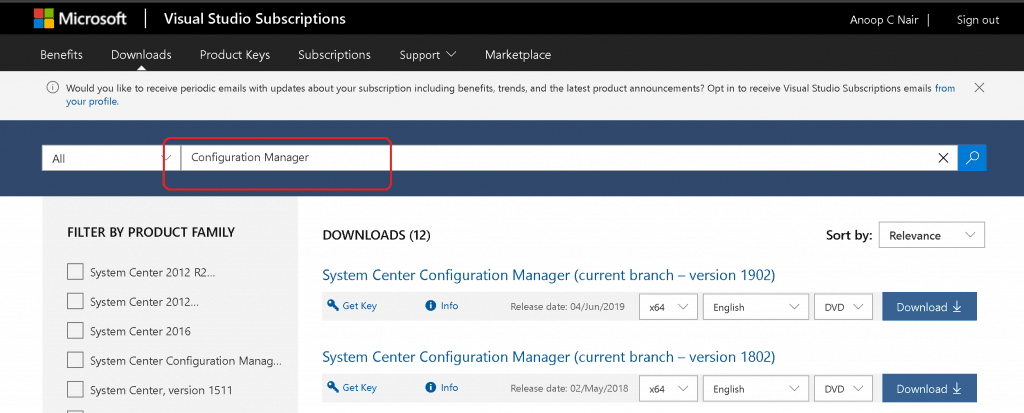The height and width of the screenshot is (413, 1024).
Task: Open the Marketplace tab
Action: 518,55
